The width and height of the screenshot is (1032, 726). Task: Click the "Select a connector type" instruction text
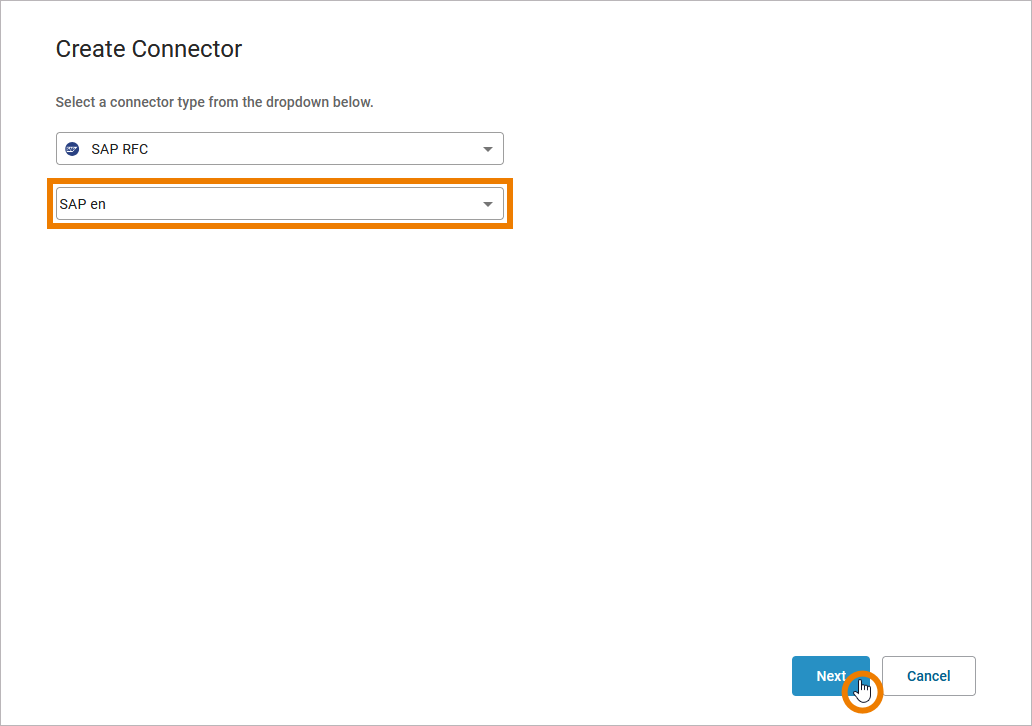[x=214, y=102]
